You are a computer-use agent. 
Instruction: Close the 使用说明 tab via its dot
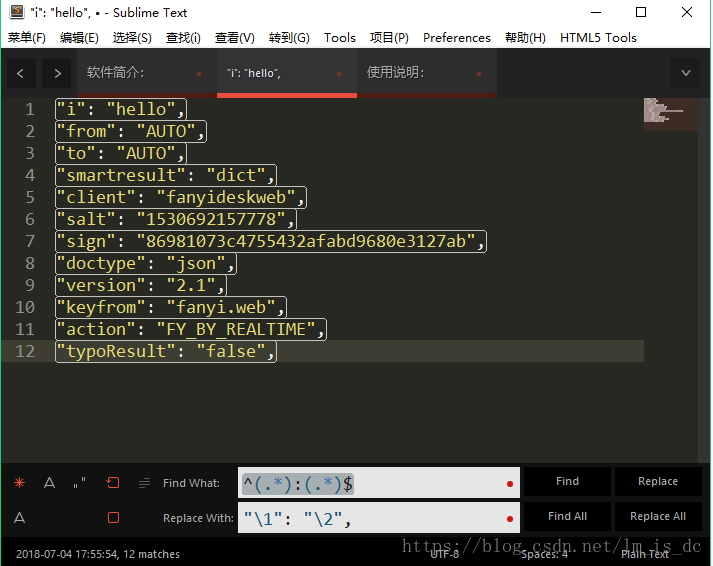(x=479, y=74)
